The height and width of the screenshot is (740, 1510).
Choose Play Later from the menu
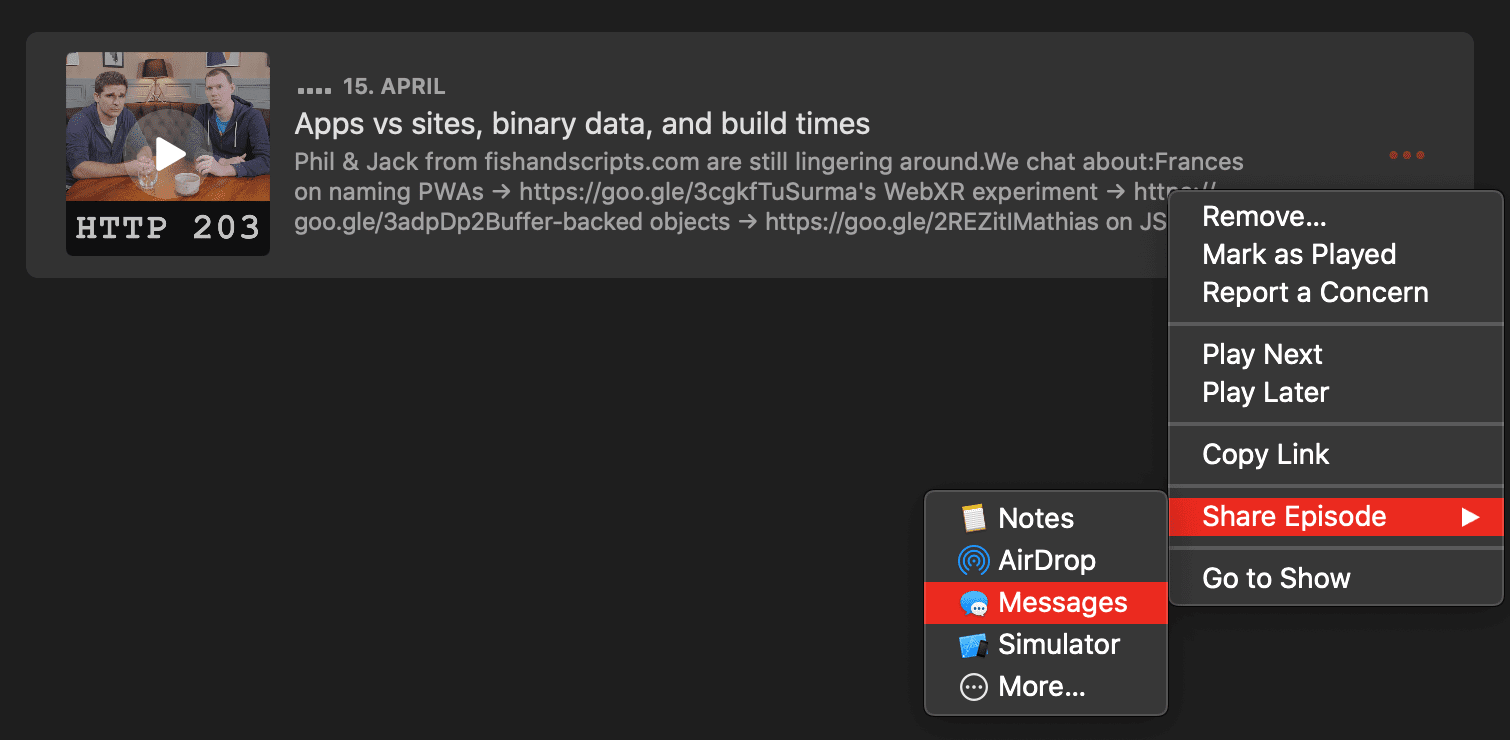[x=1266, y=392]
